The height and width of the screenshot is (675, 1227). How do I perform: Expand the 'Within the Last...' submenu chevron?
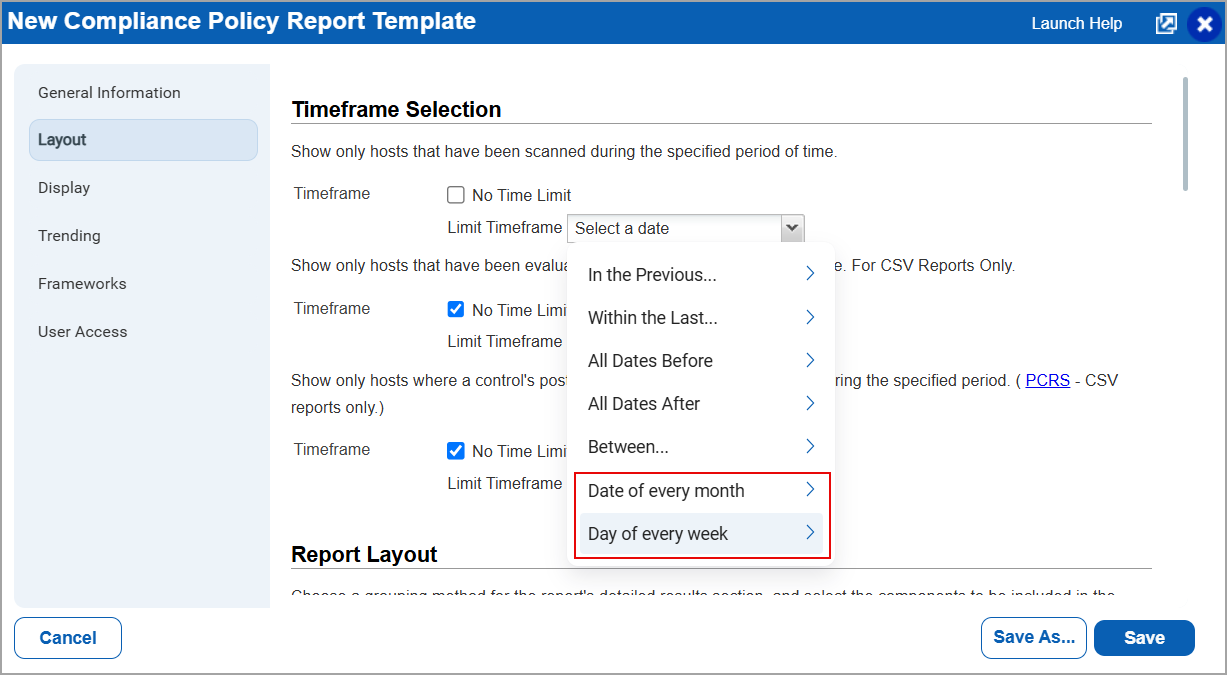pos(810,317)
